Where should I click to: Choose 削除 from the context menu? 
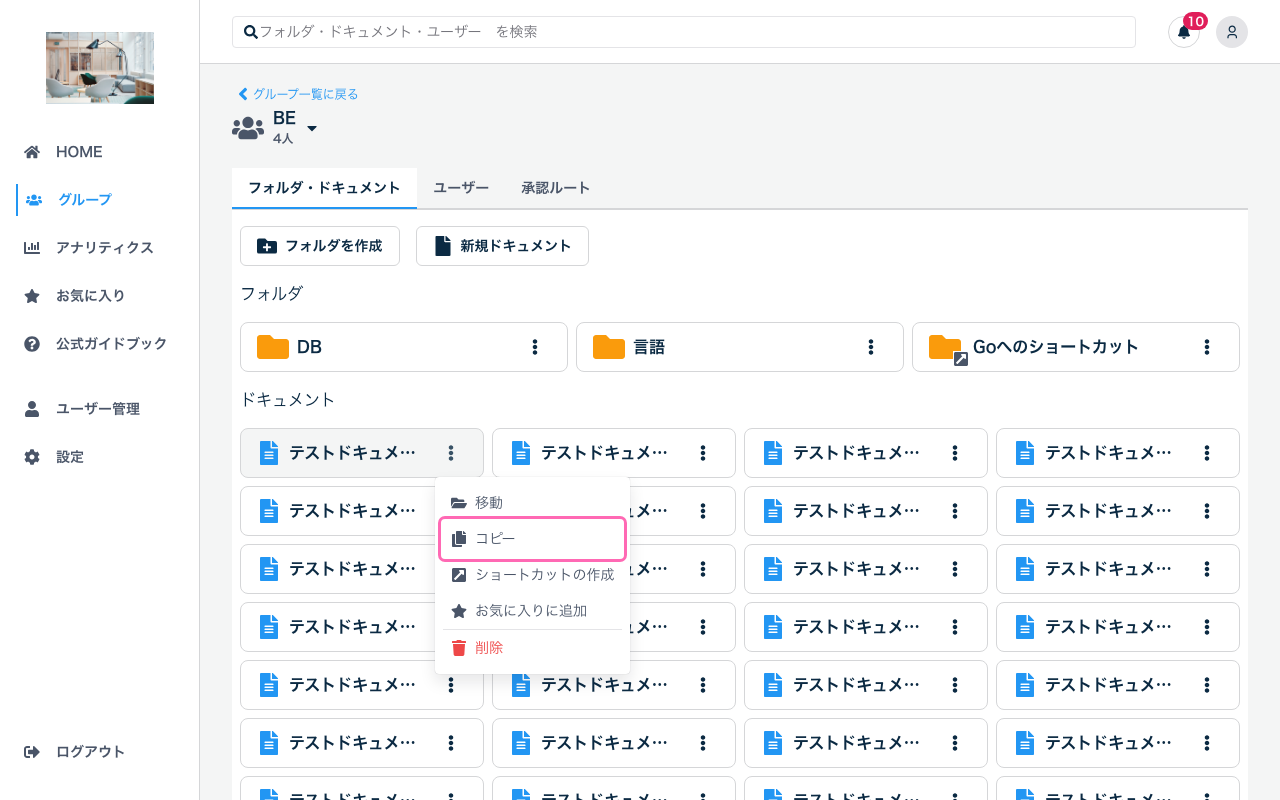point(487,647)
